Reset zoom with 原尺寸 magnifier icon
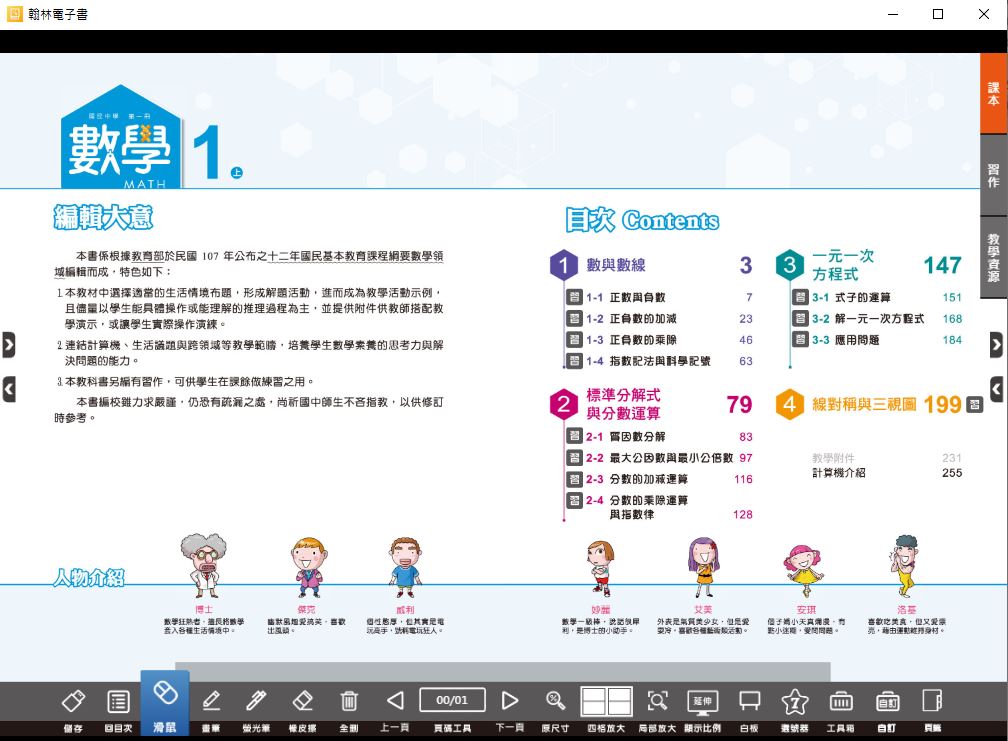This screenshot has width=1008, height=741. click(x=555, y=701)
